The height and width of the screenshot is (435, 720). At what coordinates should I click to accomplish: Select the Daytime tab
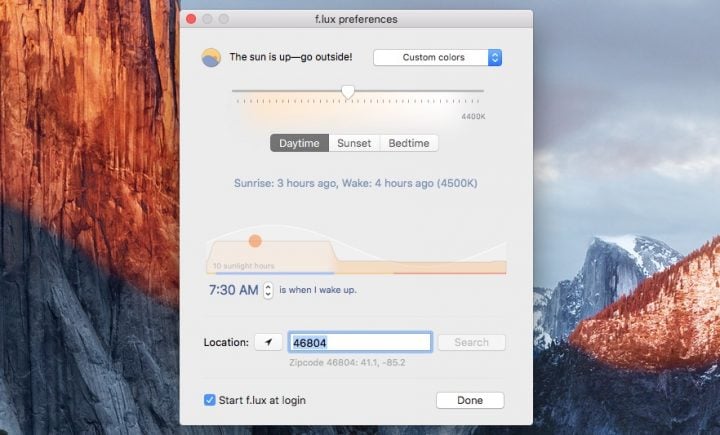pos(299,143)
